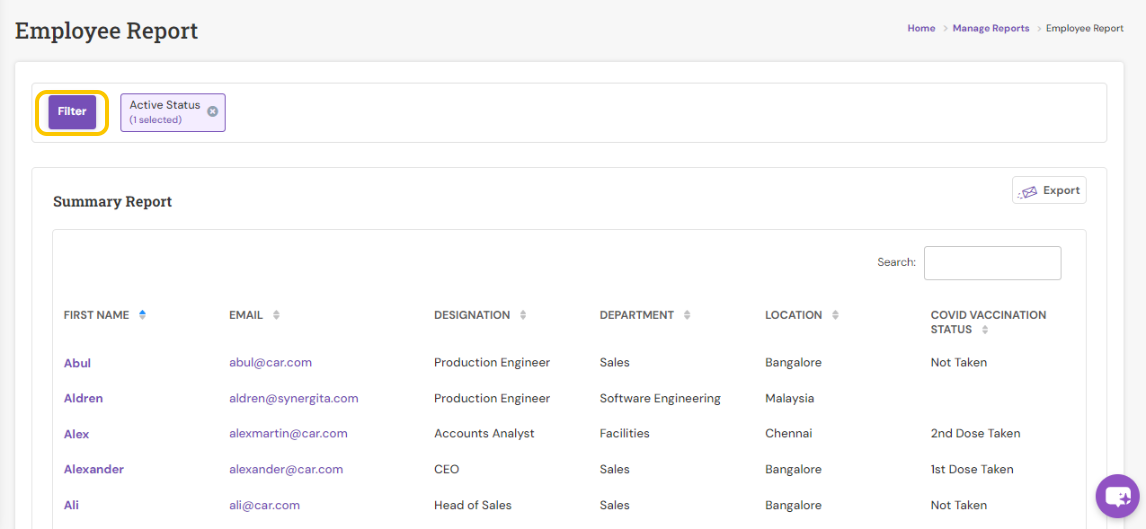Screen dimensions: 1146x529
Task: Select the CEO designation cell
Action: point(447,469)
